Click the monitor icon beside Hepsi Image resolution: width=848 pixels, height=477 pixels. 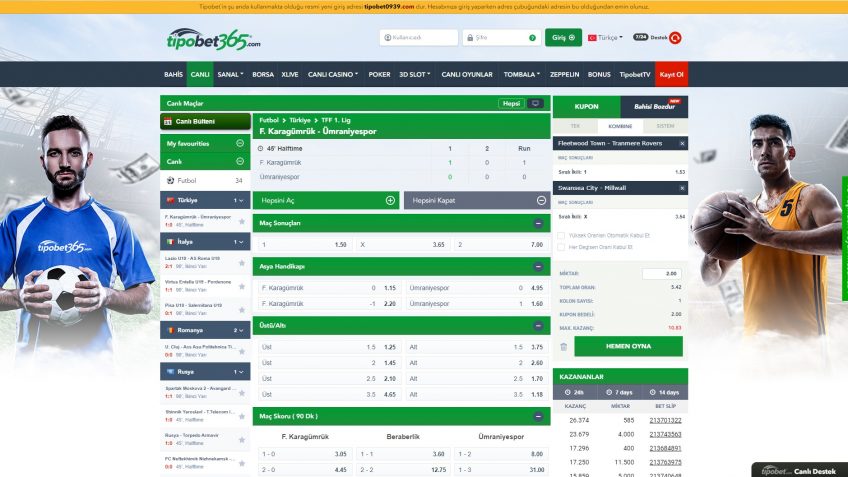click(536, 103)
